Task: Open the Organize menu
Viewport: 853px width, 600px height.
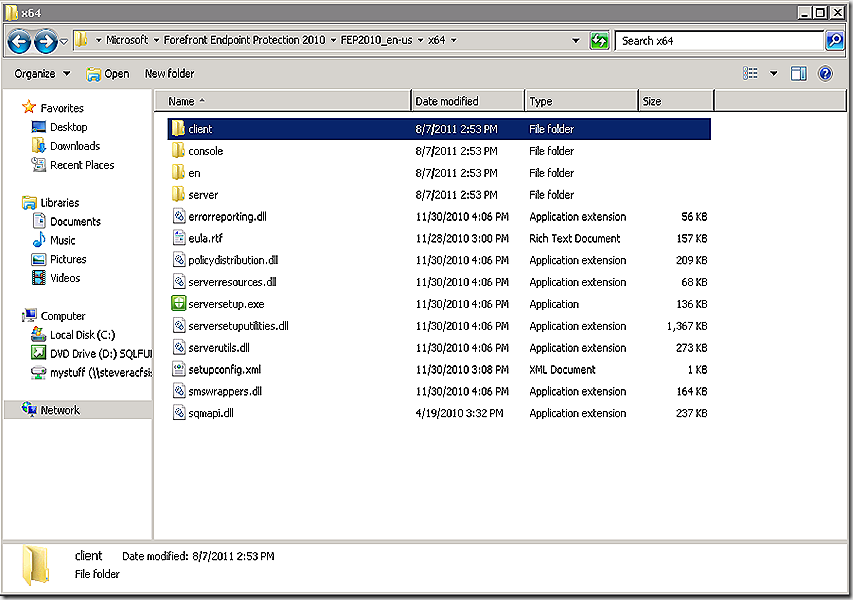Action: [42, 73]
